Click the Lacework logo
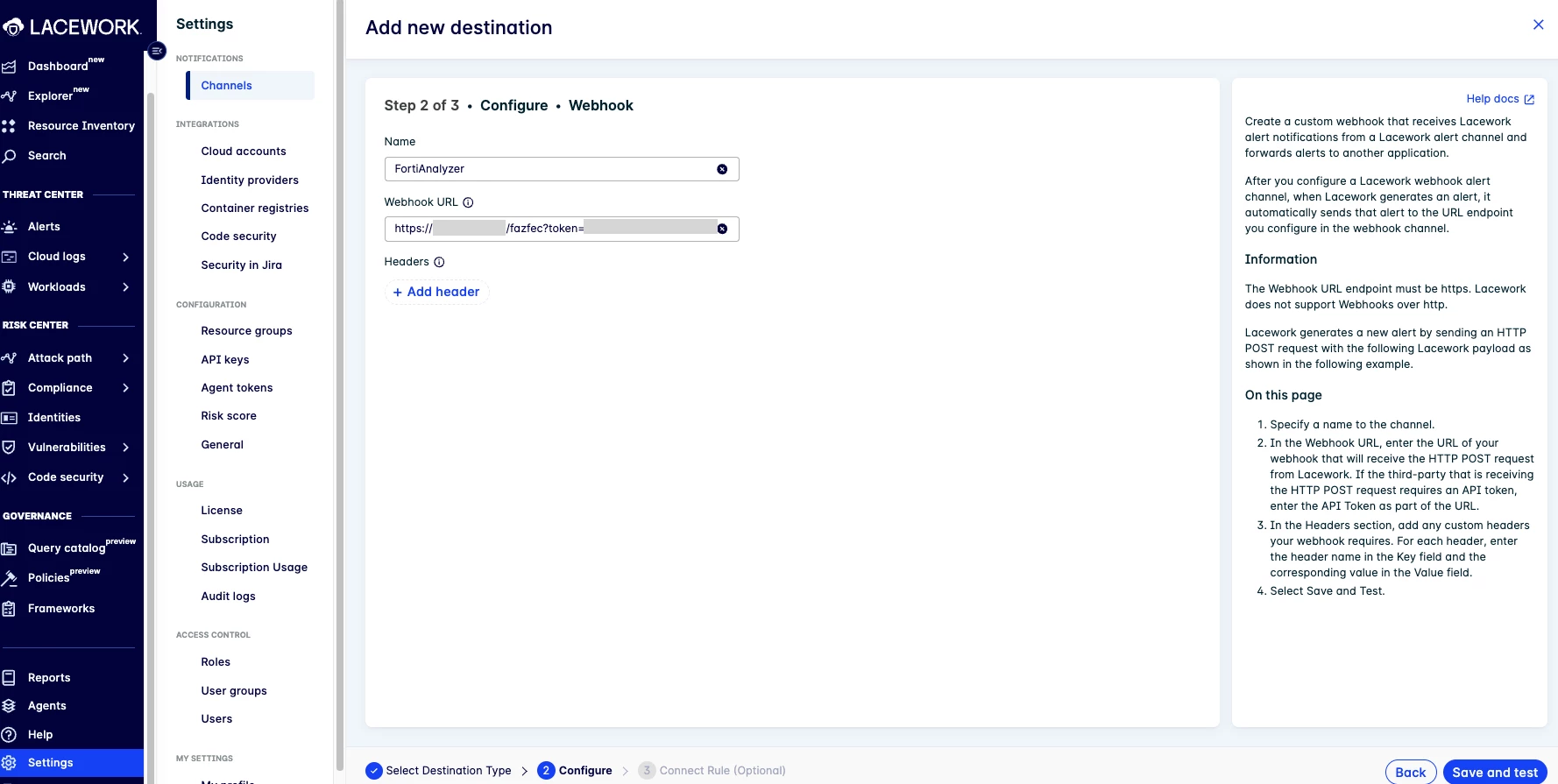Screen dimensions: 1558x784 tap(72, 27)
